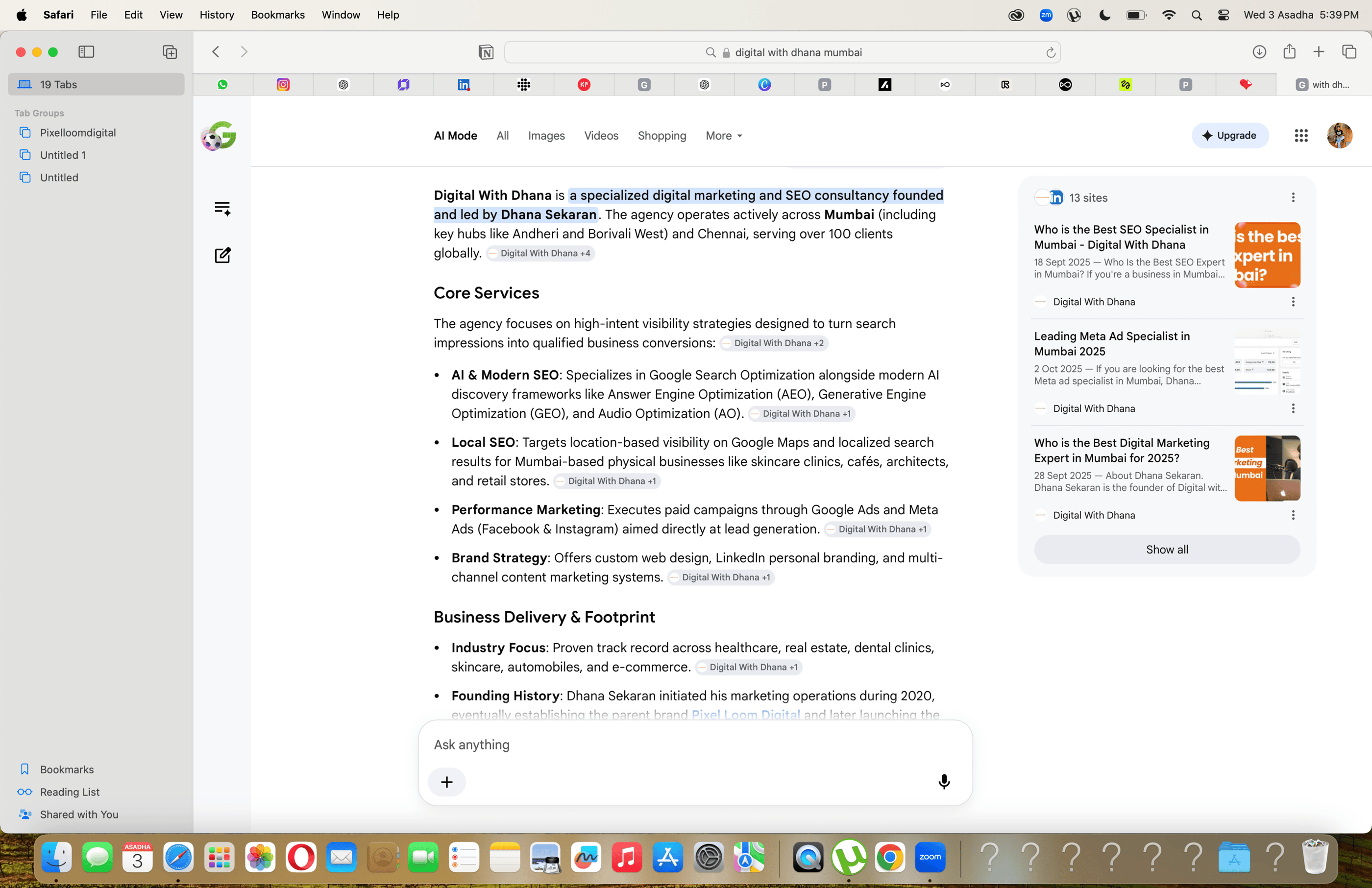Open Control Center in the menu bar
The height and width of the screenshot is (888, 1372).
1223,15
